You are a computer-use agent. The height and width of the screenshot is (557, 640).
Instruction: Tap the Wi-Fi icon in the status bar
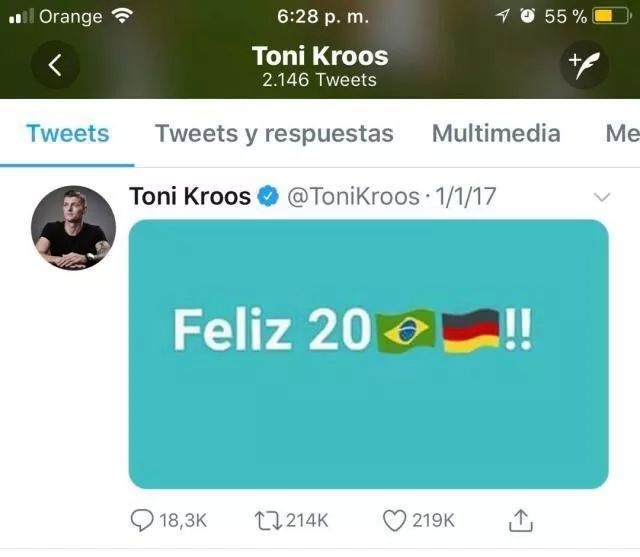coord(122,16)
